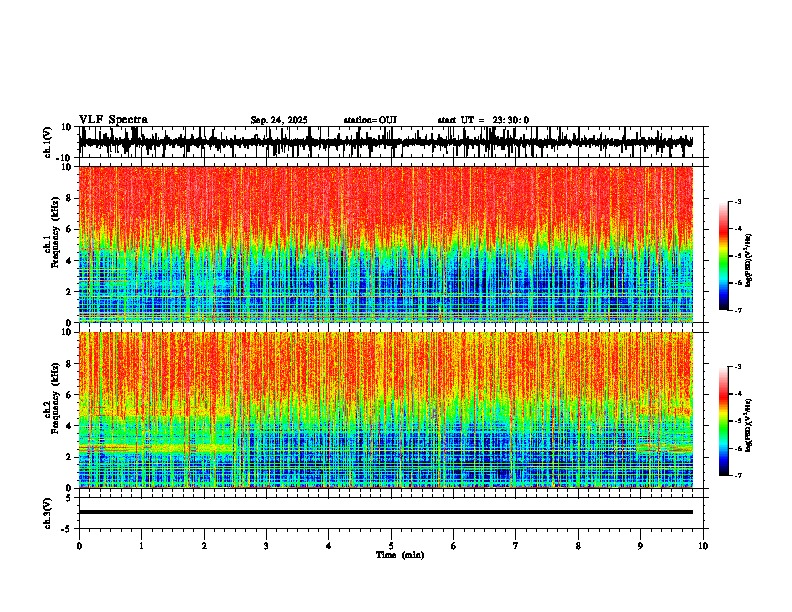The height and width of the screenshot is (612, 792).
Task: Click the 'Time (min)' axis label
Action: [x=400, y=555]
